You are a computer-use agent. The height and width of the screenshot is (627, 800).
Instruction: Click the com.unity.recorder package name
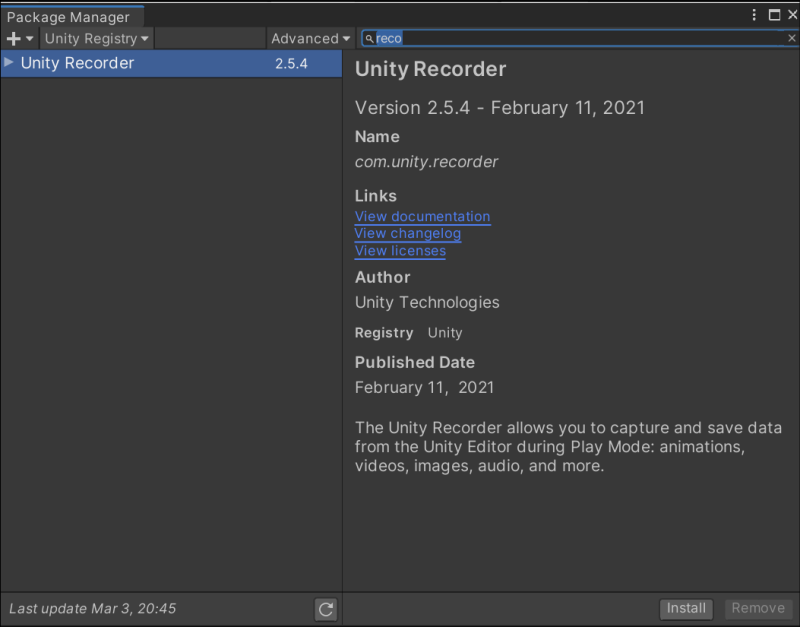(427, 162)
